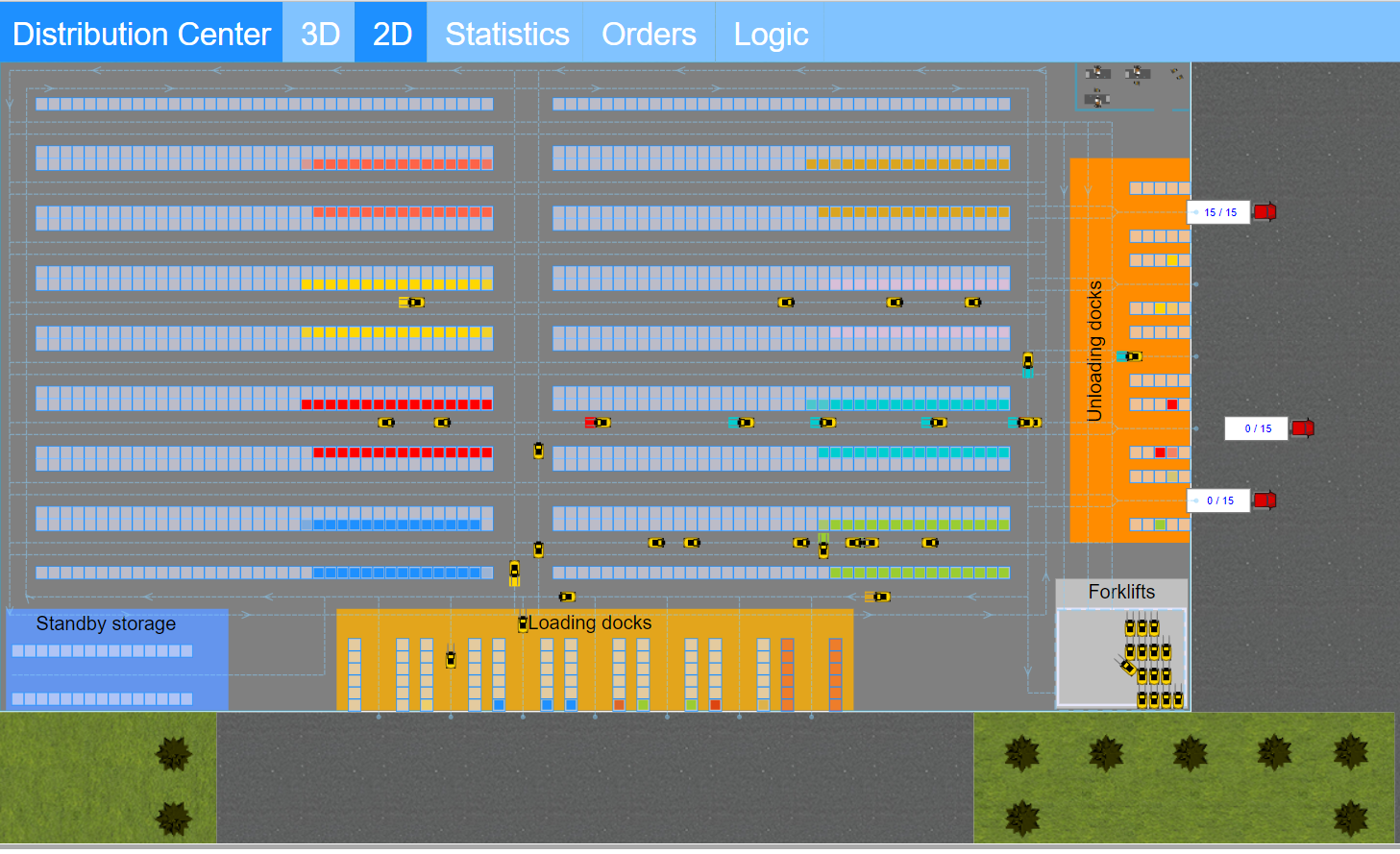Click the worker seated at the top office desk
This screenshot has height=854, width=1400.
1097,69
